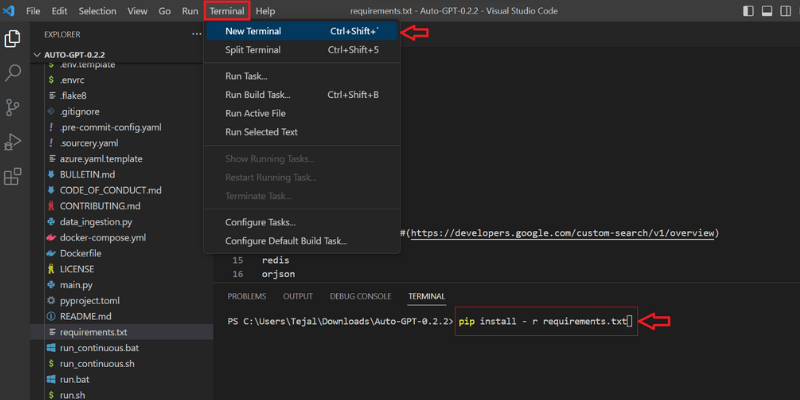Click the terminal command input line

(x=546, y=321)
